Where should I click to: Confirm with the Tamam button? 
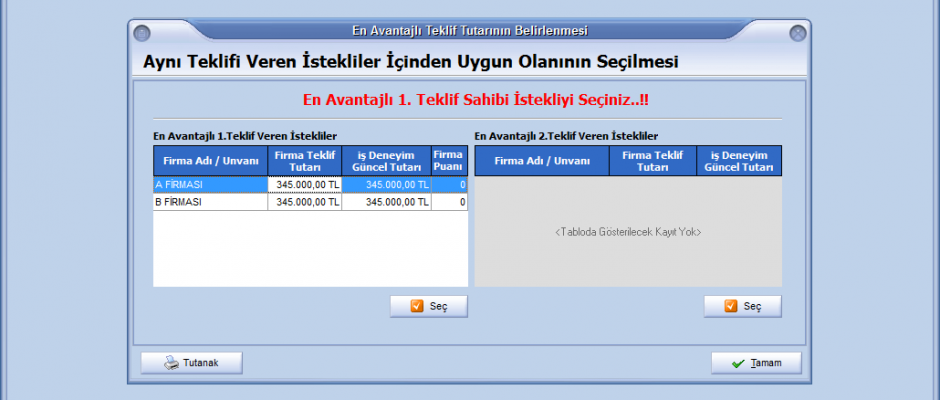[x=756, y=363]
